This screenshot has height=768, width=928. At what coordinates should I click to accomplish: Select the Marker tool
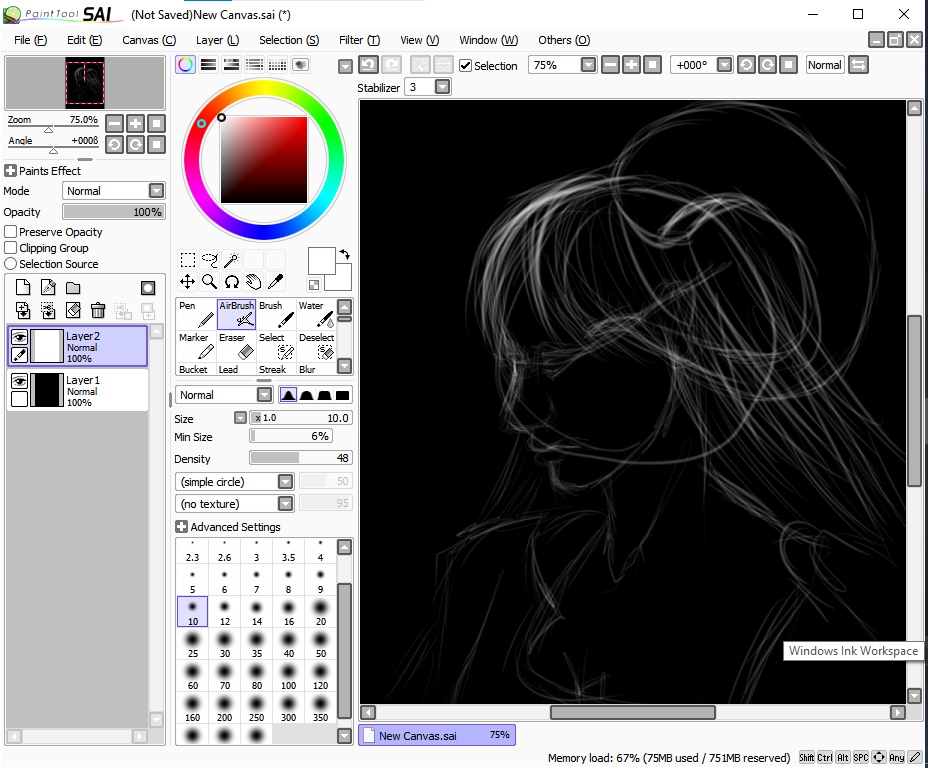[x=196, y=346]
